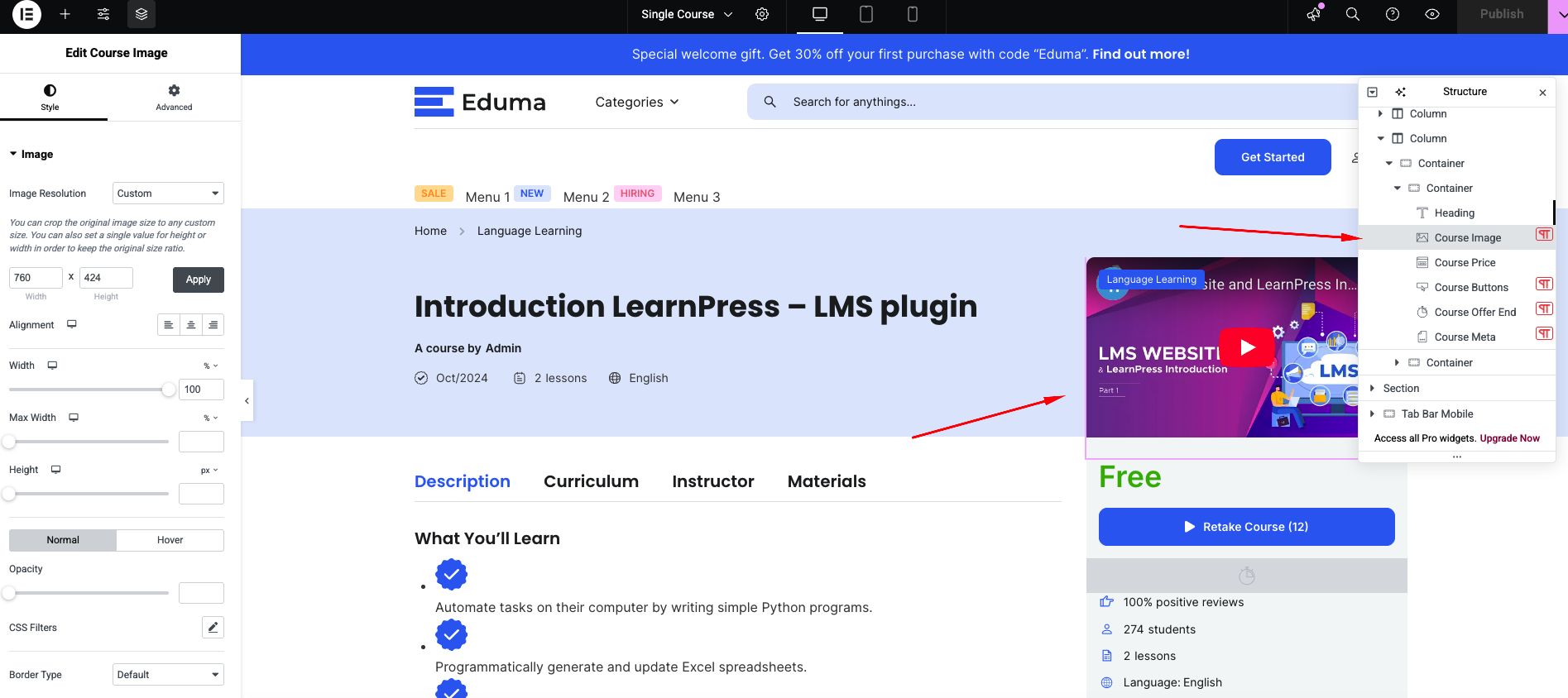Switch to mobile preview mode
The height and width of the screenshot is (698, 1568).
coord(913,14)
